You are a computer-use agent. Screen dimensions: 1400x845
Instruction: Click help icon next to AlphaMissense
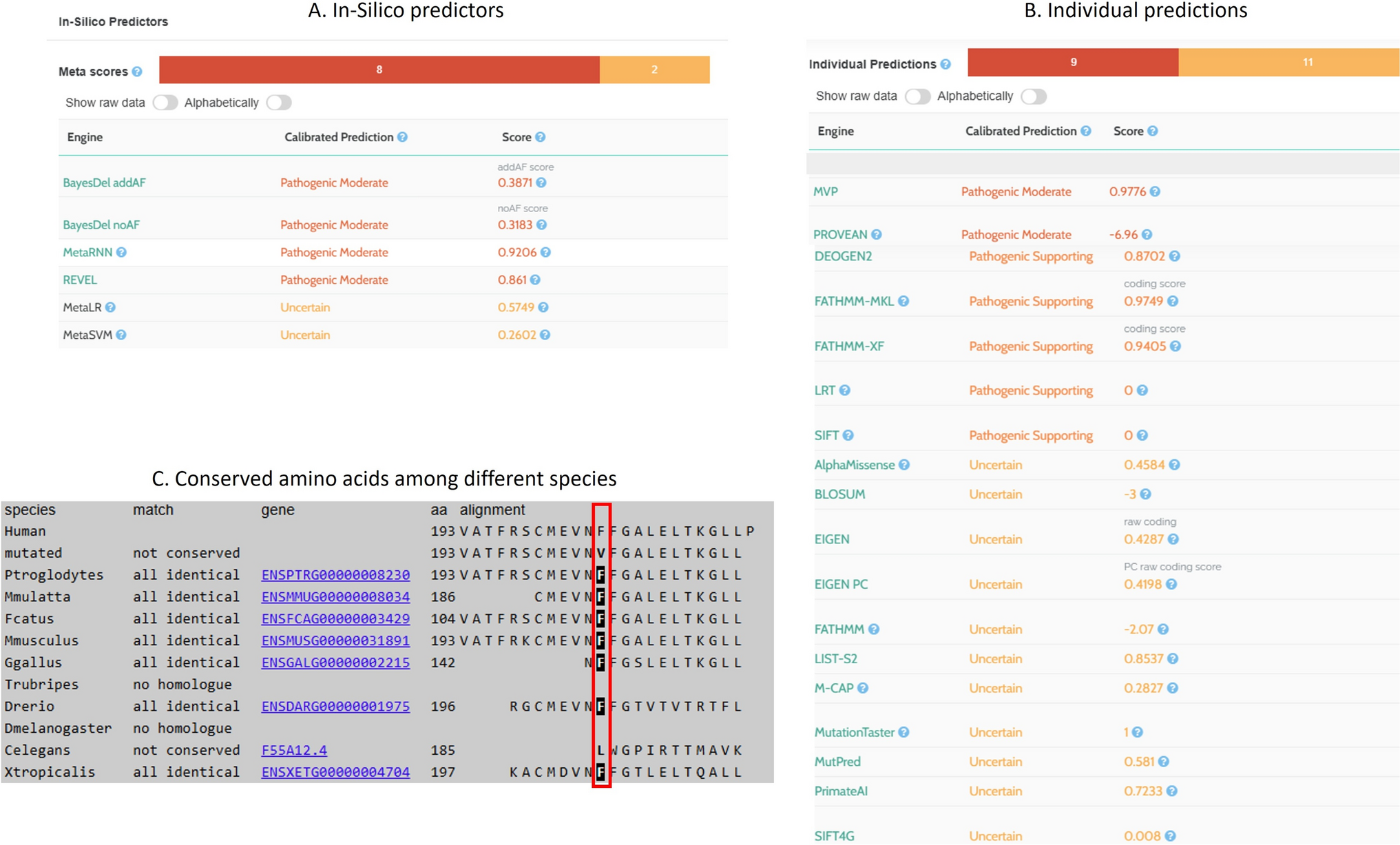tap(904, 466)
